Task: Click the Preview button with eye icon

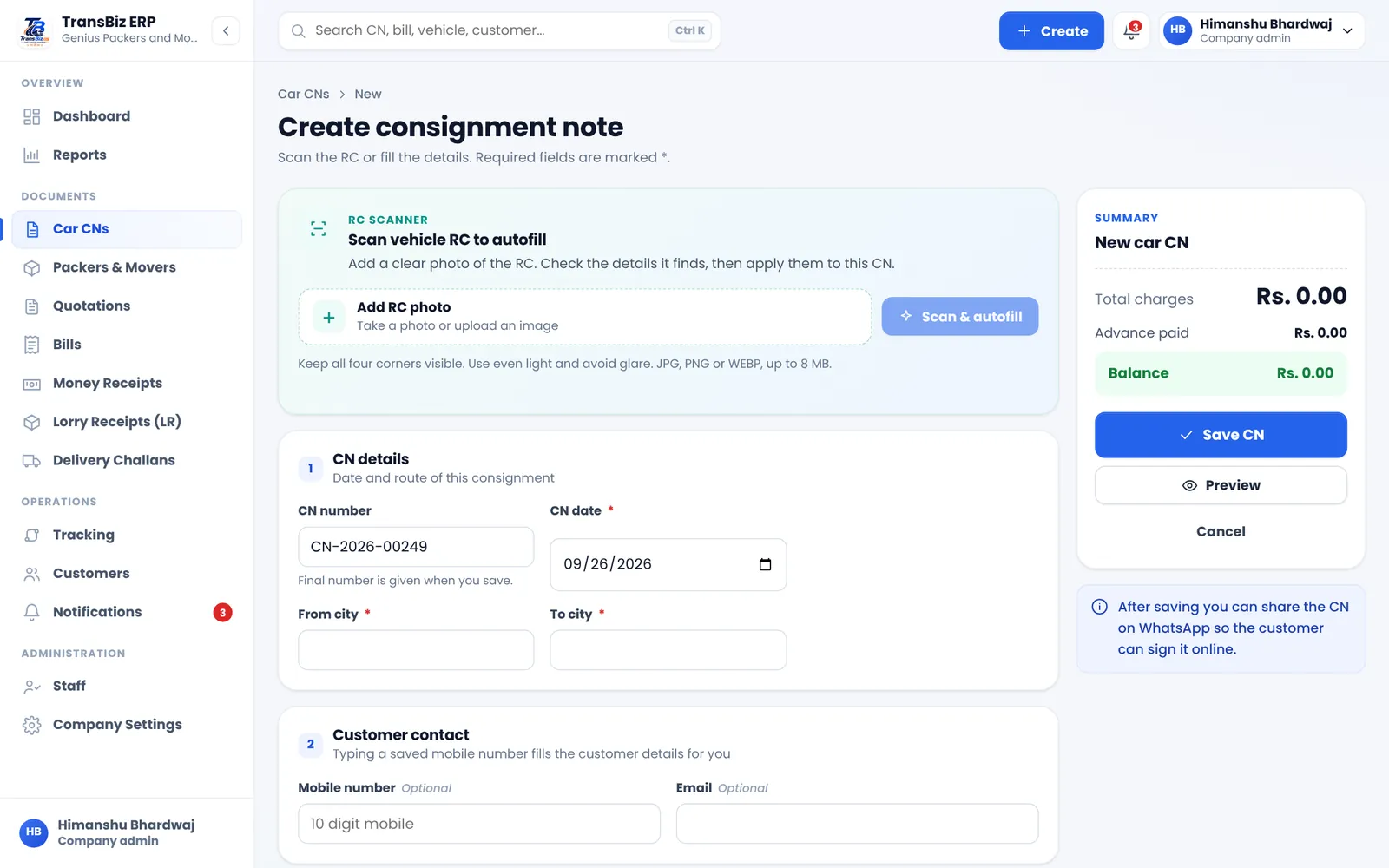Action: pyautogui.click(x=1221, y=486)
